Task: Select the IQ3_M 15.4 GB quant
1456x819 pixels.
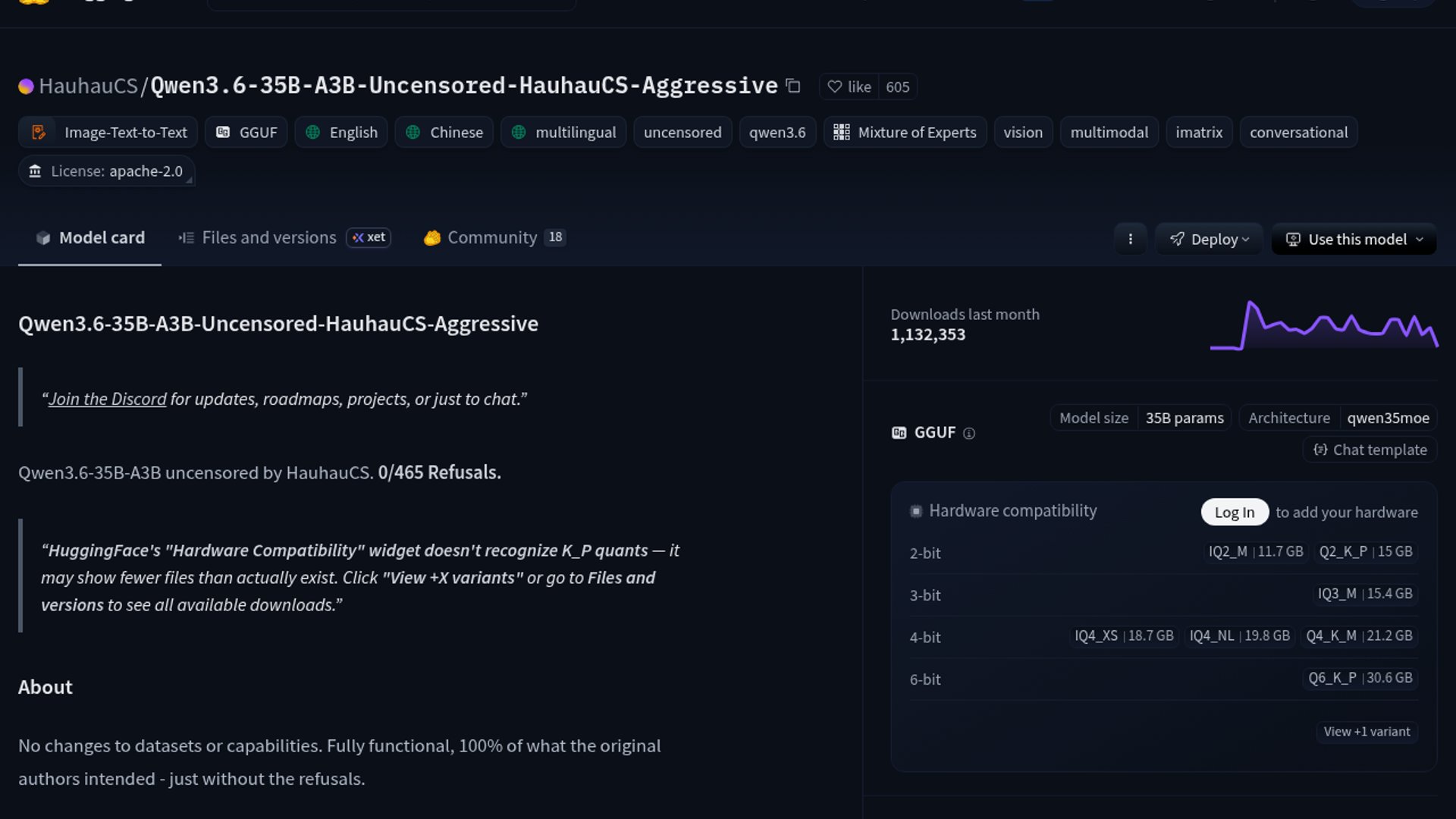Action: (x=1365, y=594)
